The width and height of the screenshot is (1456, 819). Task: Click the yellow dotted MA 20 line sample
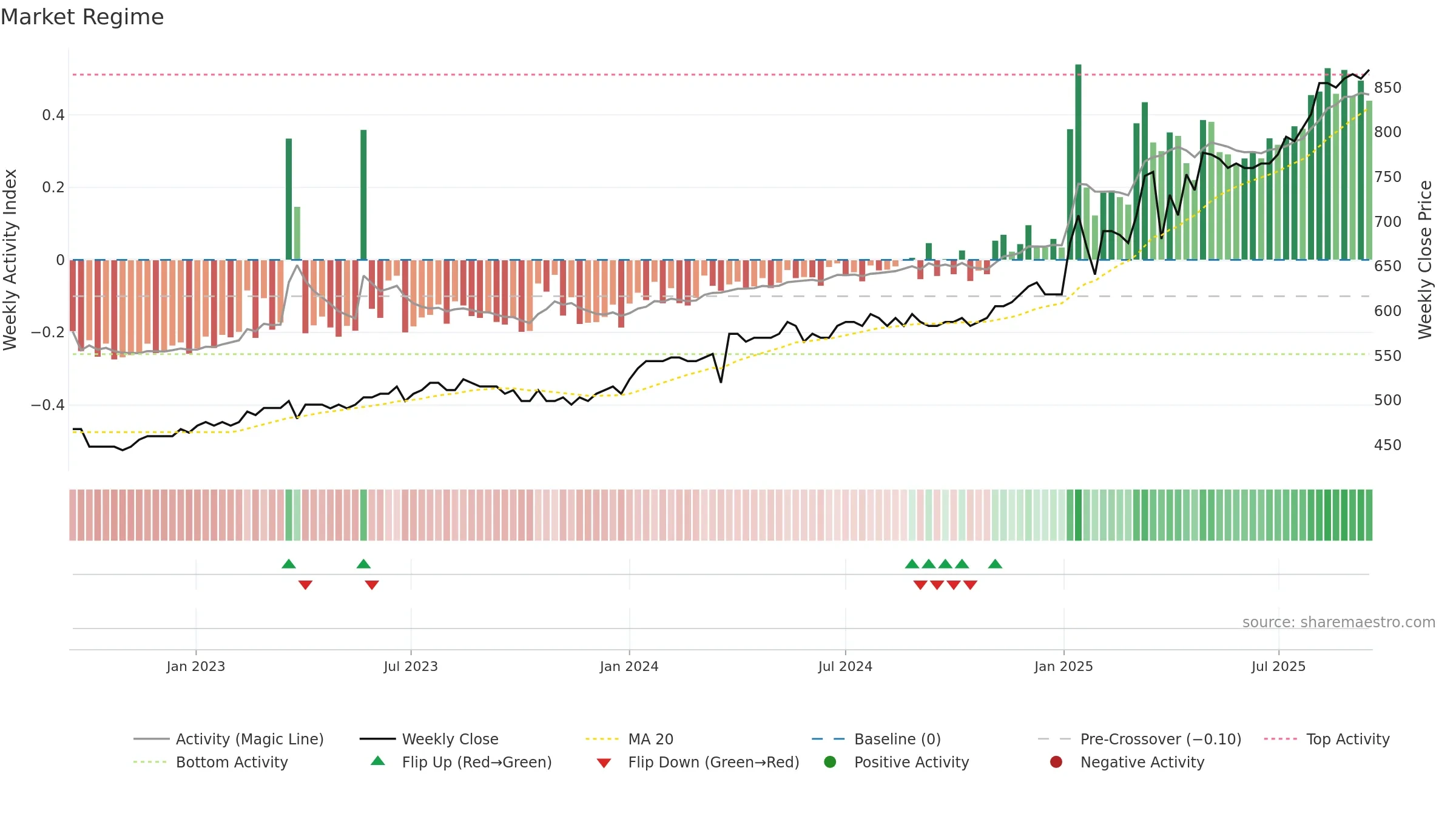(603, 739)
